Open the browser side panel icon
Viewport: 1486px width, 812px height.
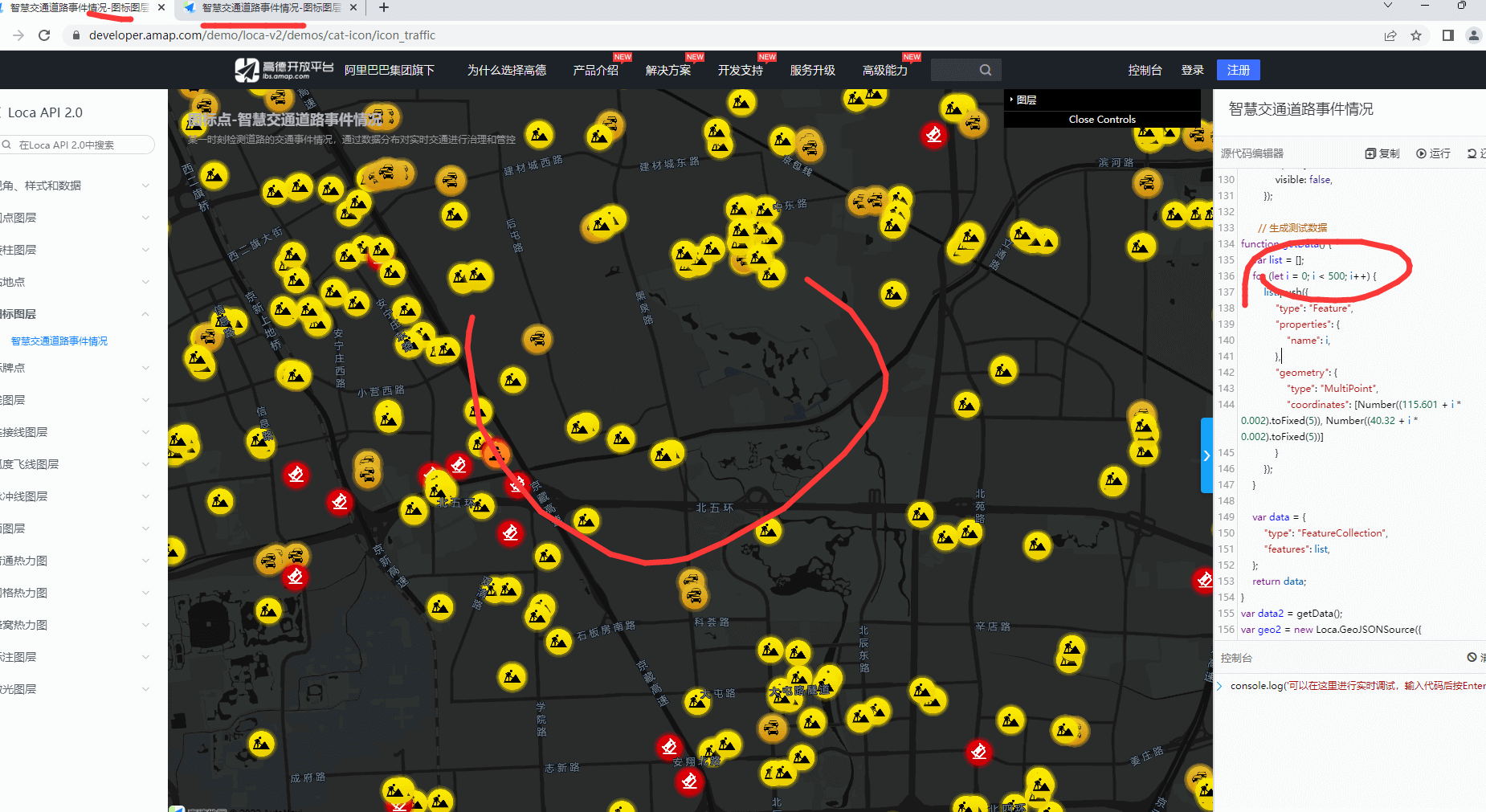pyautogui.click(x=1447, y=35)
